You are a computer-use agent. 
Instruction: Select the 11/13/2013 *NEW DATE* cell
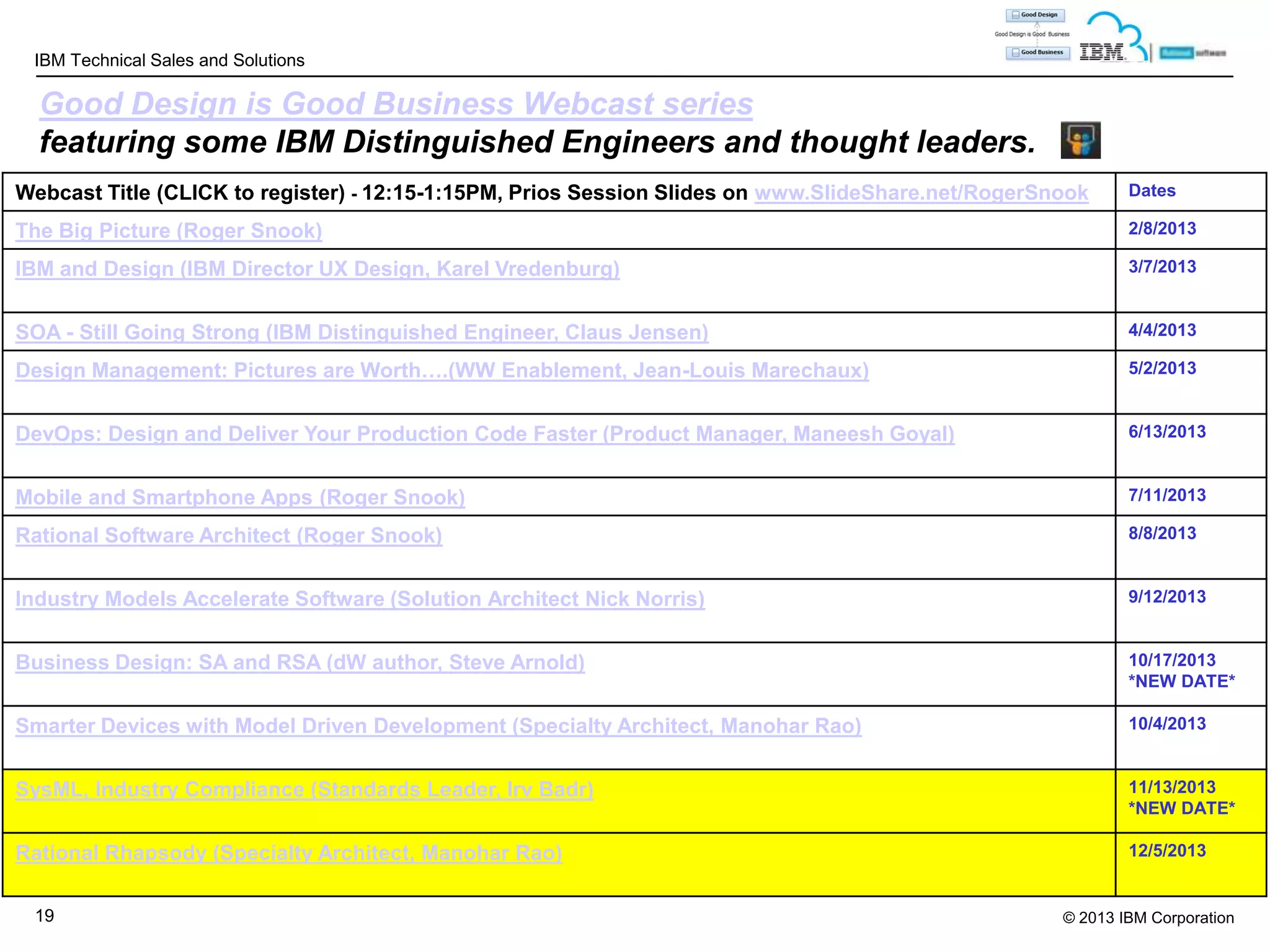coord(1191,801)
